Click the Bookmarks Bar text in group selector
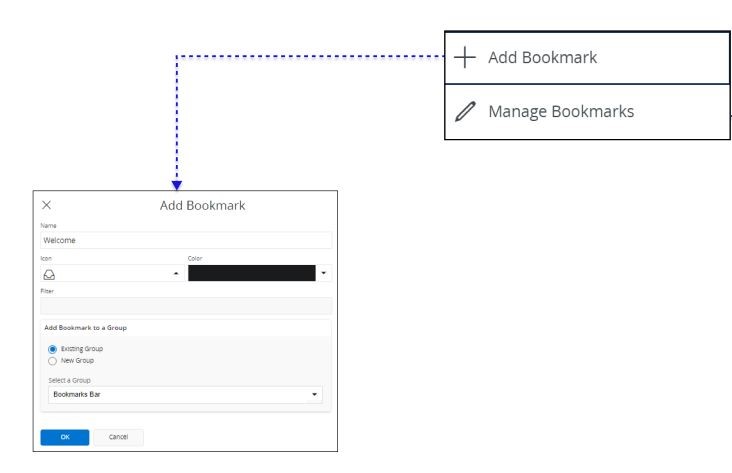The width and height of the screenshot is (732, 473). [77, 395]
